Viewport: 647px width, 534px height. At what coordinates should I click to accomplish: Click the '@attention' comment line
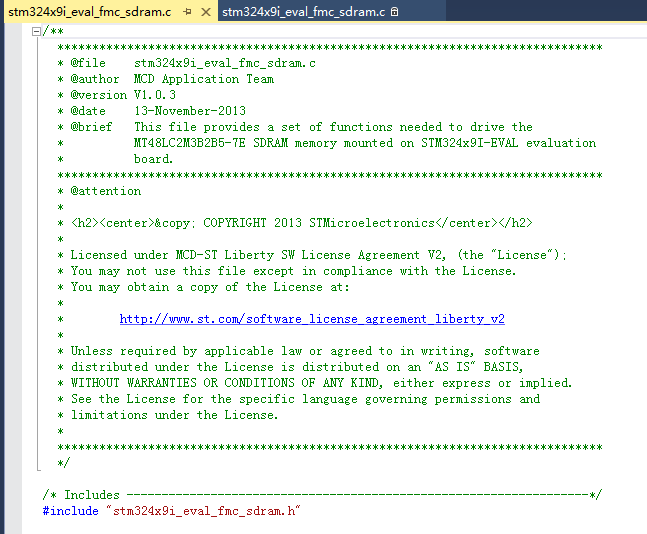click(x=99, y=191)
